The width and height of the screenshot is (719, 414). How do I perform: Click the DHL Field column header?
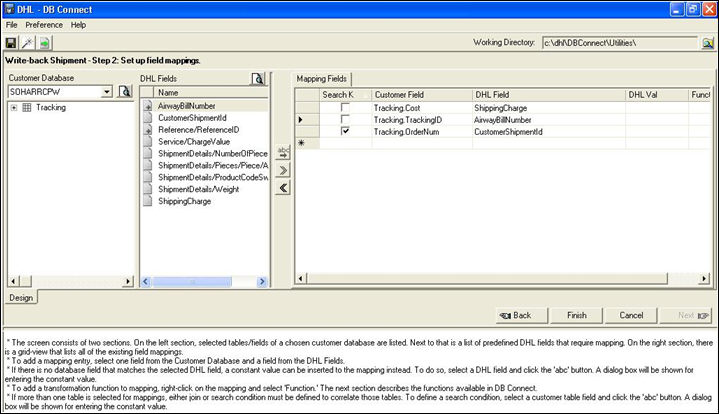pos(548,95)
